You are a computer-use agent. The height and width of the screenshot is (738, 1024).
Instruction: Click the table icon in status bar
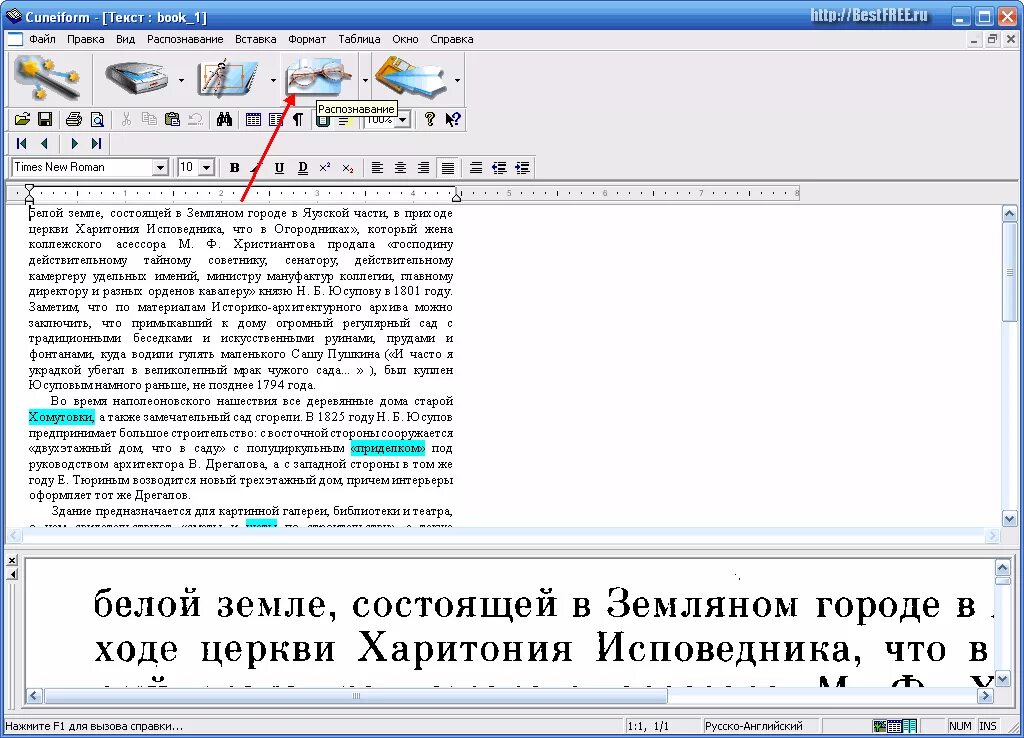click(895, 726)
